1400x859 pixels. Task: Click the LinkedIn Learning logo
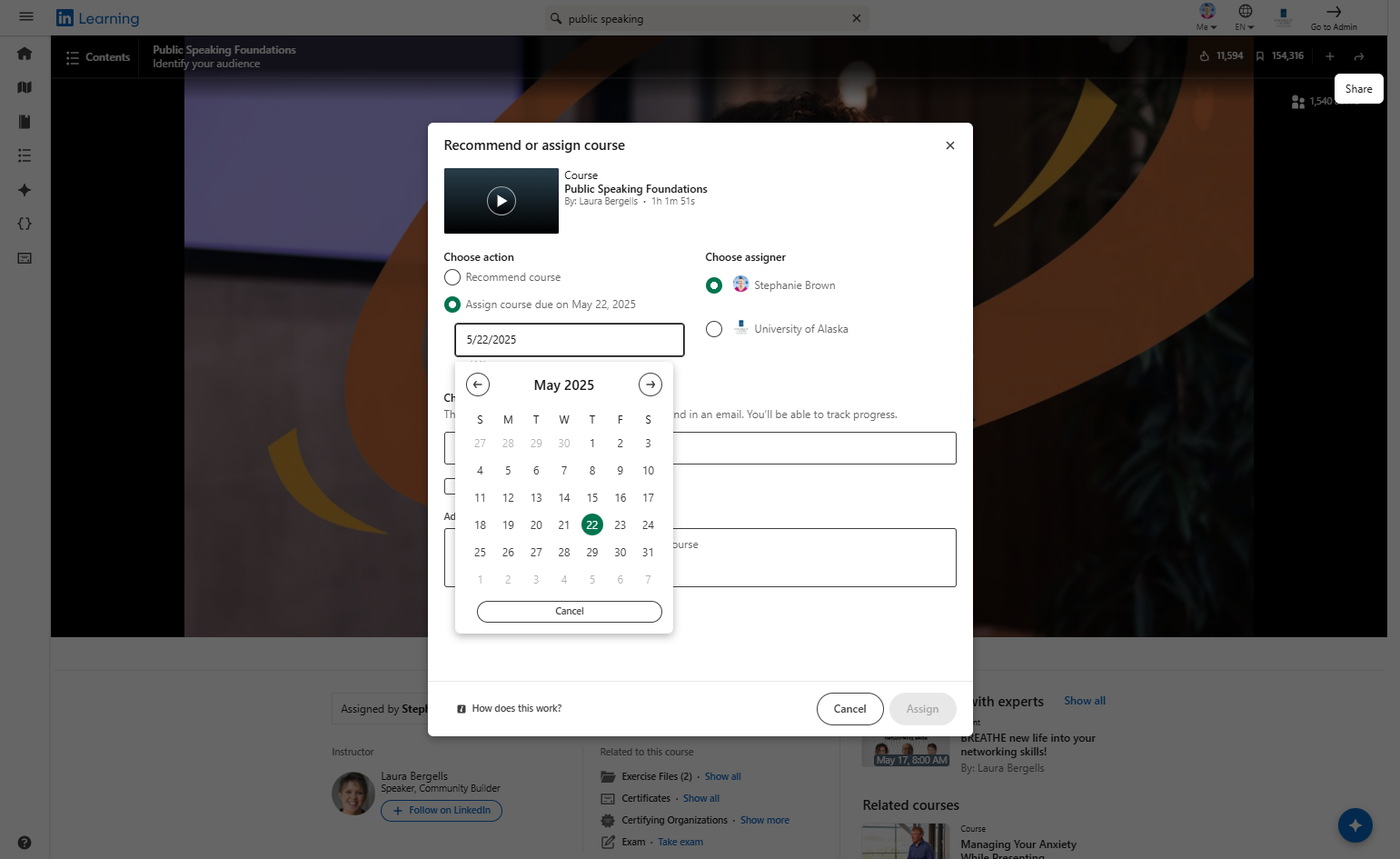tap(98, 18)
